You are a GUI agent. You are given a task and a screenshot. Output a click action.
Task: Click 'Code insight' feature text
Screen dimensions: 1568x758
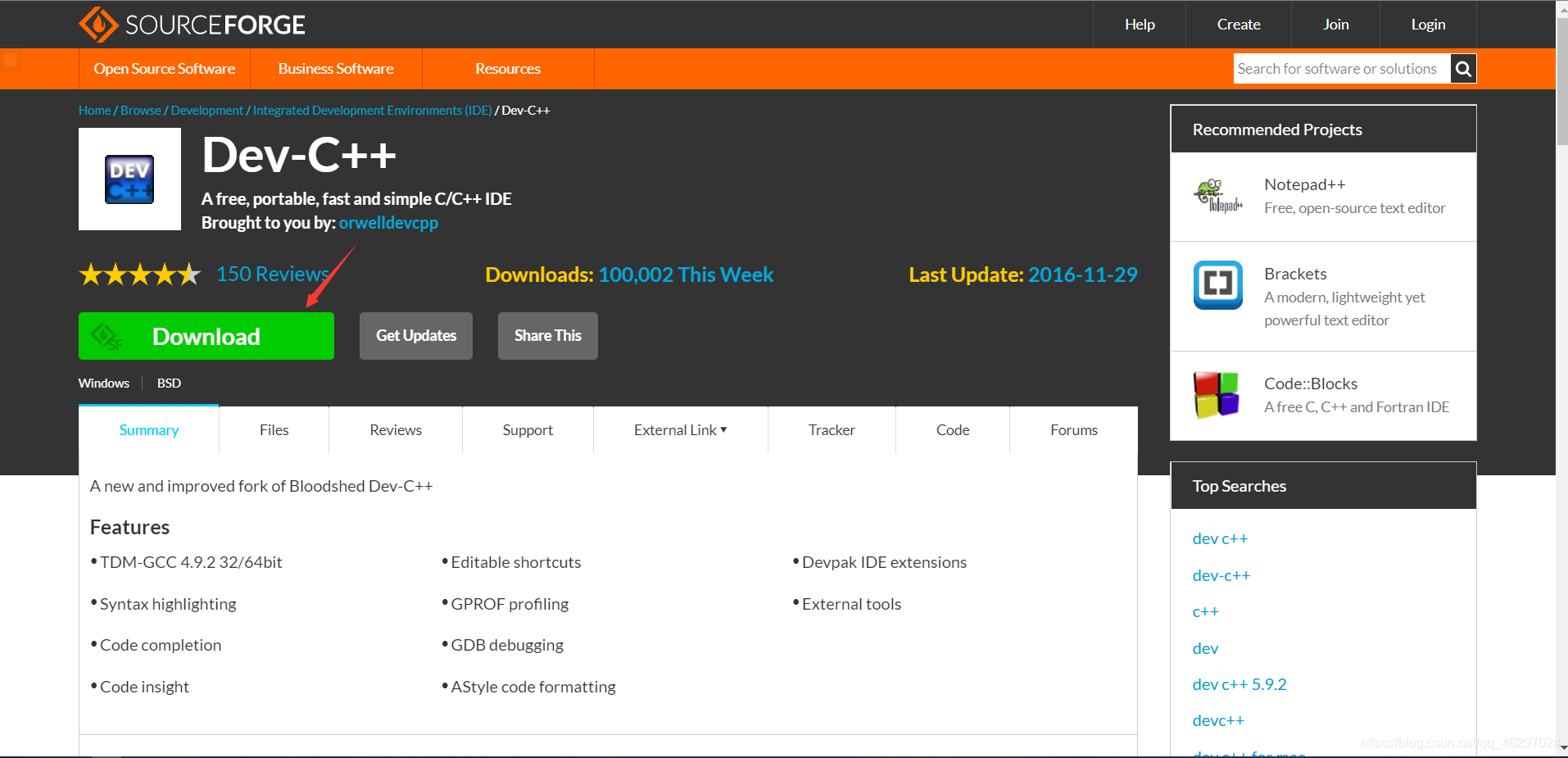coord(144,687)
